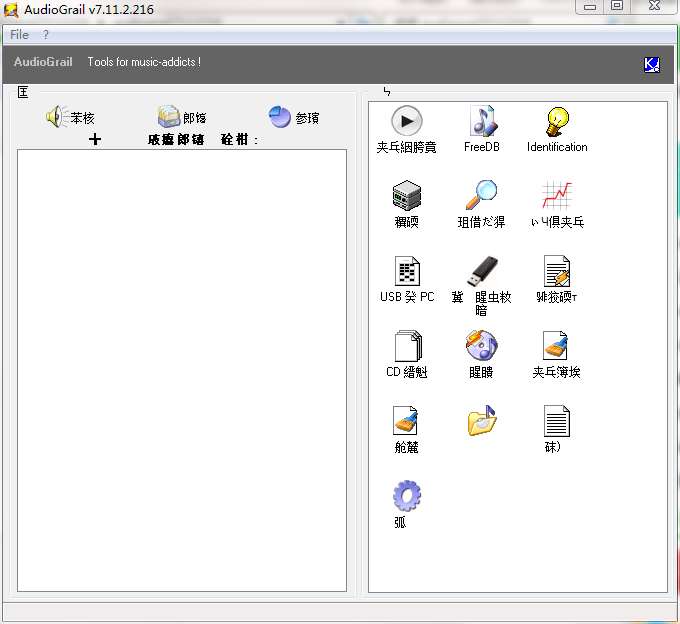The image size is (680, 624).
Task: Click the blue gear settings icon
Action: click(406, 496)
